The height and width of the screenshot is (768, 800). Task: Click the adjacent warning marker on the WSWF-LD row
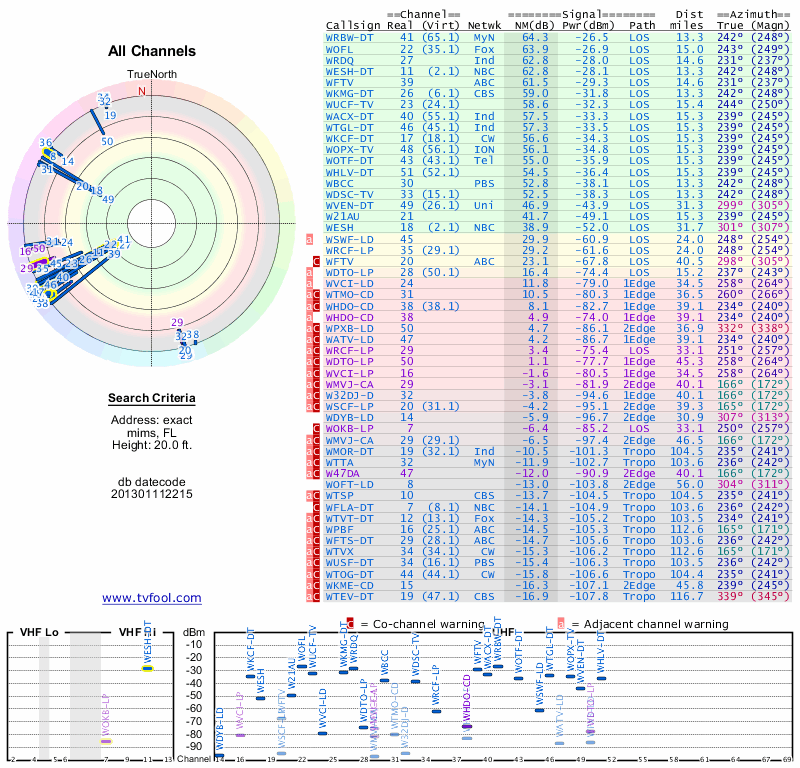(309, 239)
